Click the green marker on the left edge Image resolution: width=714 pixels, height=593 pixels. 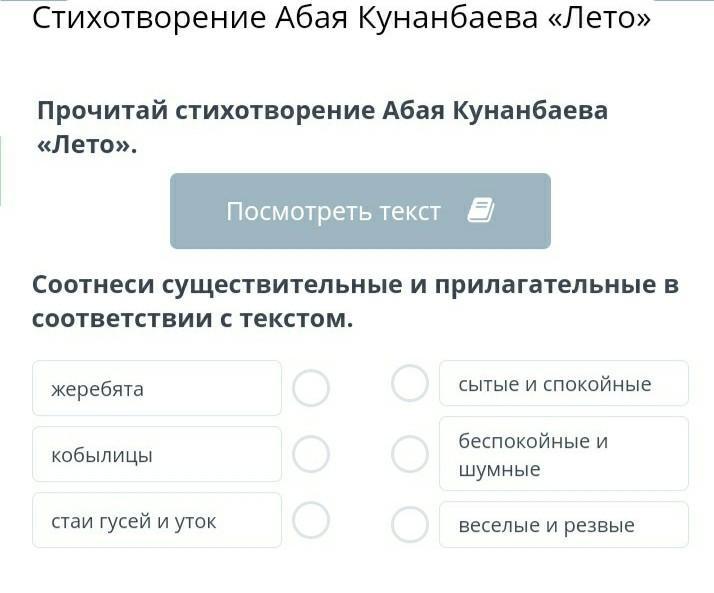pos(1,171)
